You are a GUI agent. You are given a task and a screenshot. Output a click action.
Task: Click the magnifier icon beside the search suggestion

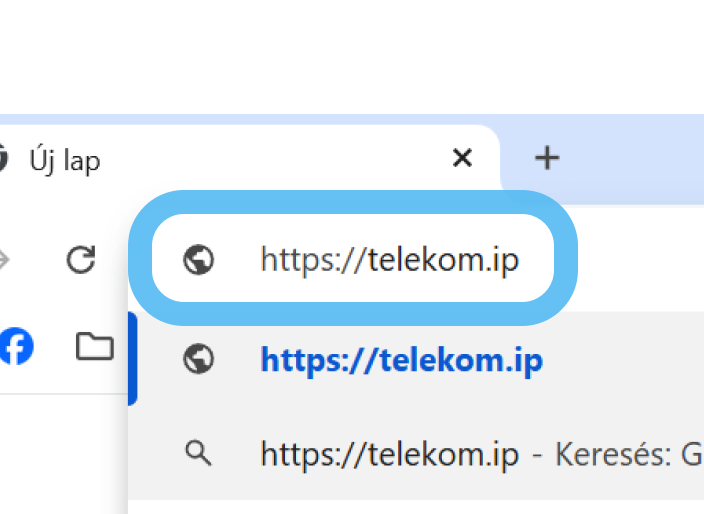coord(199,454)
